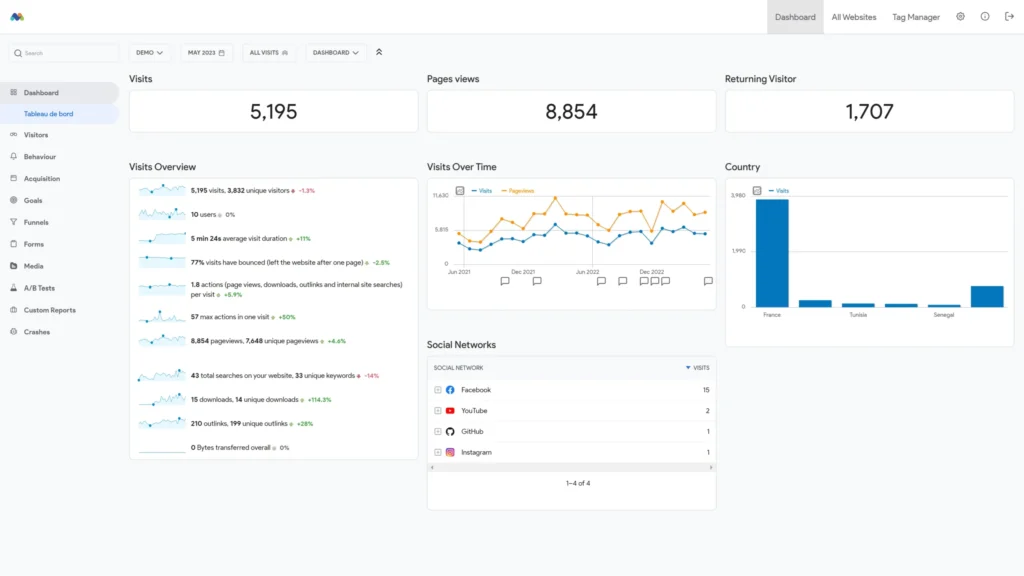
Task: Open the info icon in top bar
Action: point(984,17)
